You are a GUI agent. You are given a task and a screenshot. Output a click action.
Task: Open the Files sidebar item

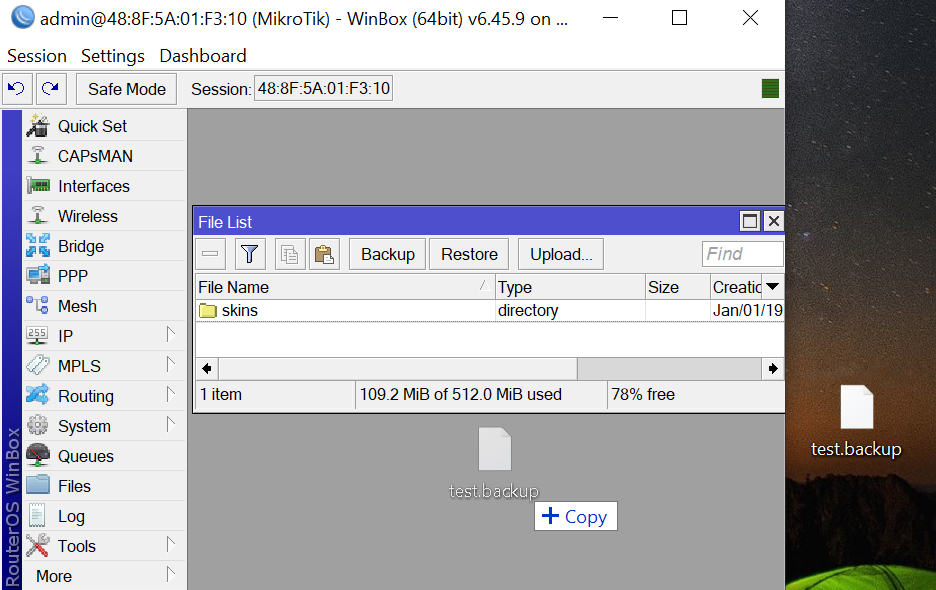[104, 485]
